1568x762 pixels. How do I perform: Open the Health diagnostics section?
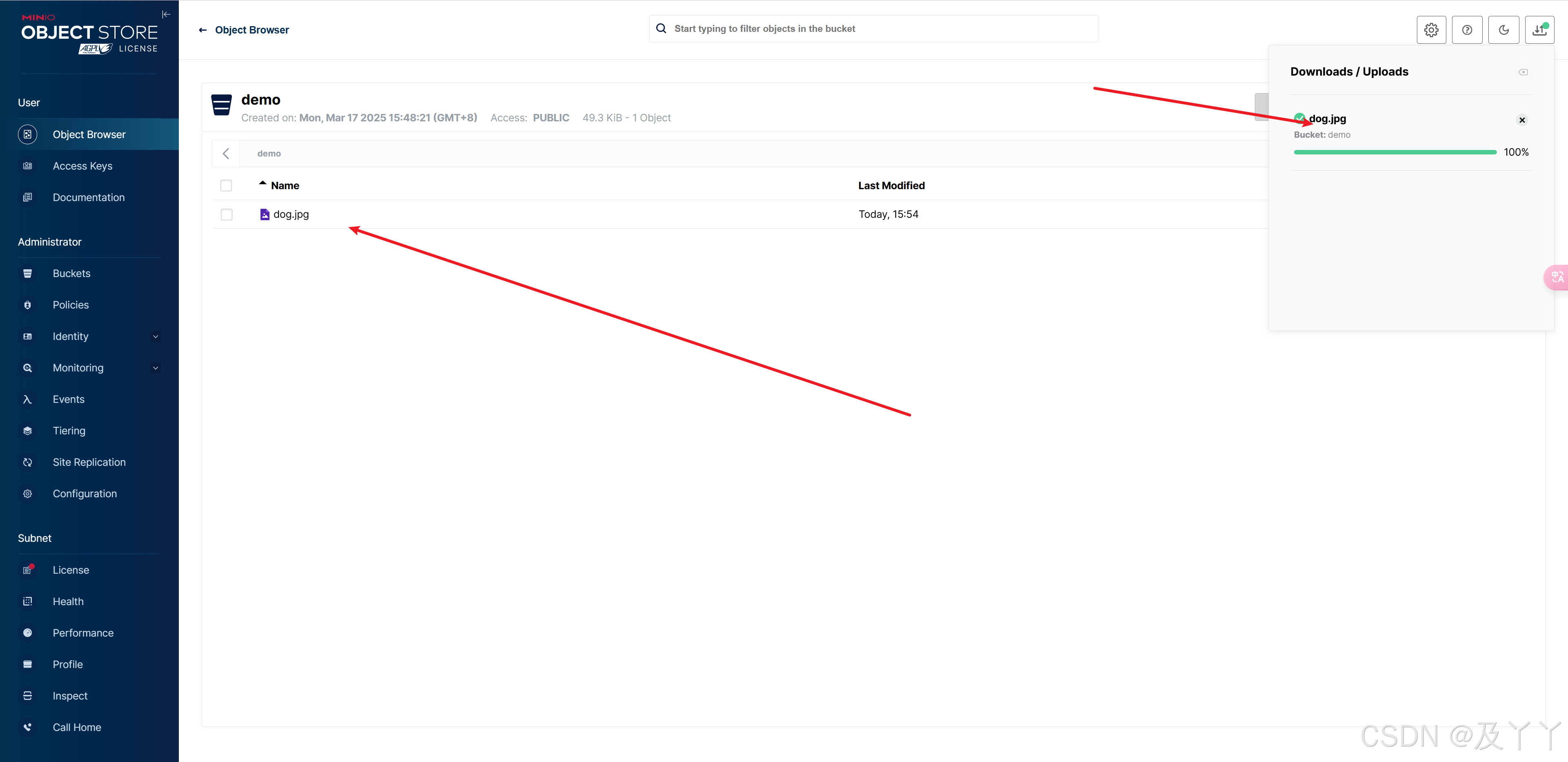[68, 601]
